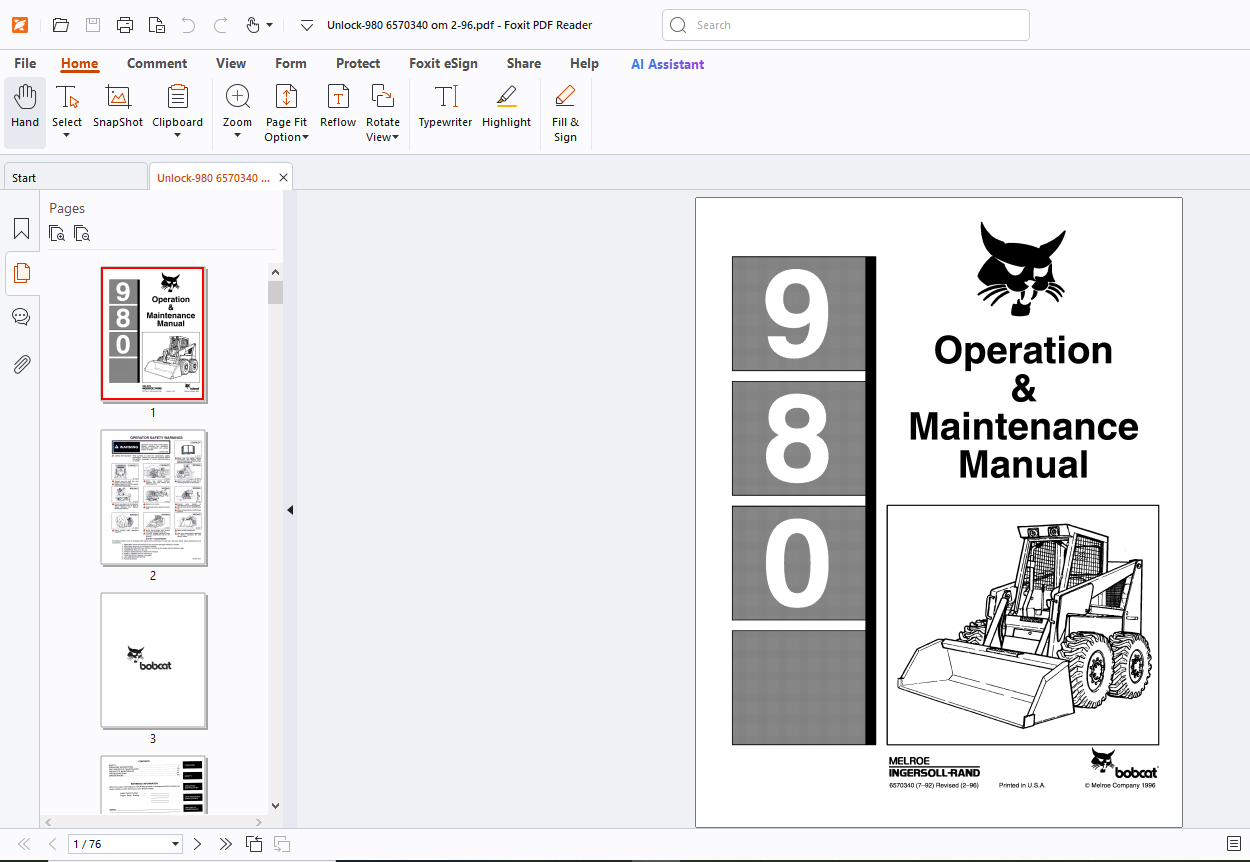
Task: Go to previous page arrow
Action: click(x=52, y=844)
